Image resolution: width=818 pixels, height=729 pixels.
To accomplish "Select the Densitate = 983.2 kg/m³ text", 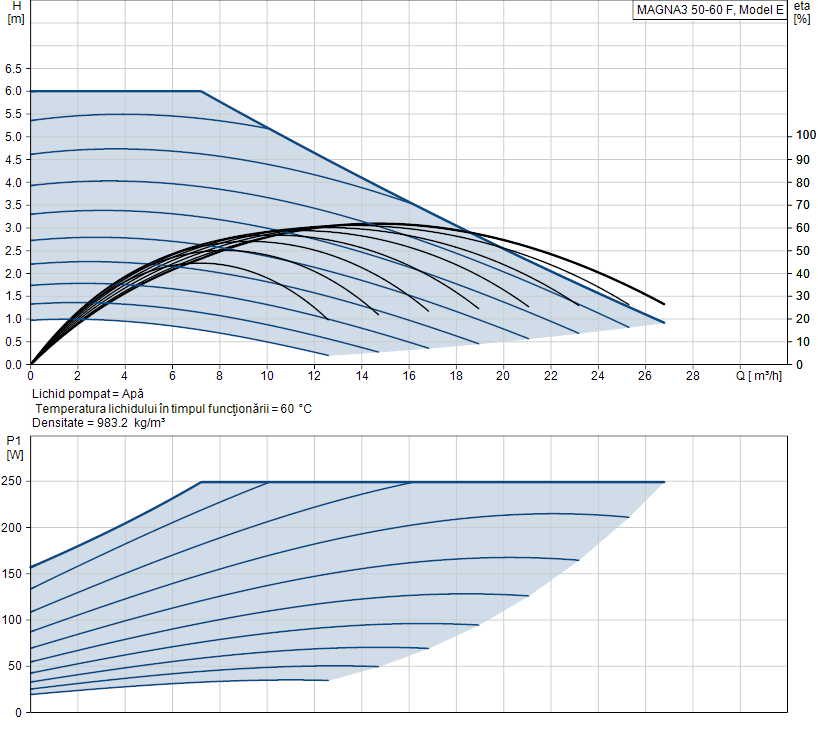I will pyautogui.click(x=98, y=423).
